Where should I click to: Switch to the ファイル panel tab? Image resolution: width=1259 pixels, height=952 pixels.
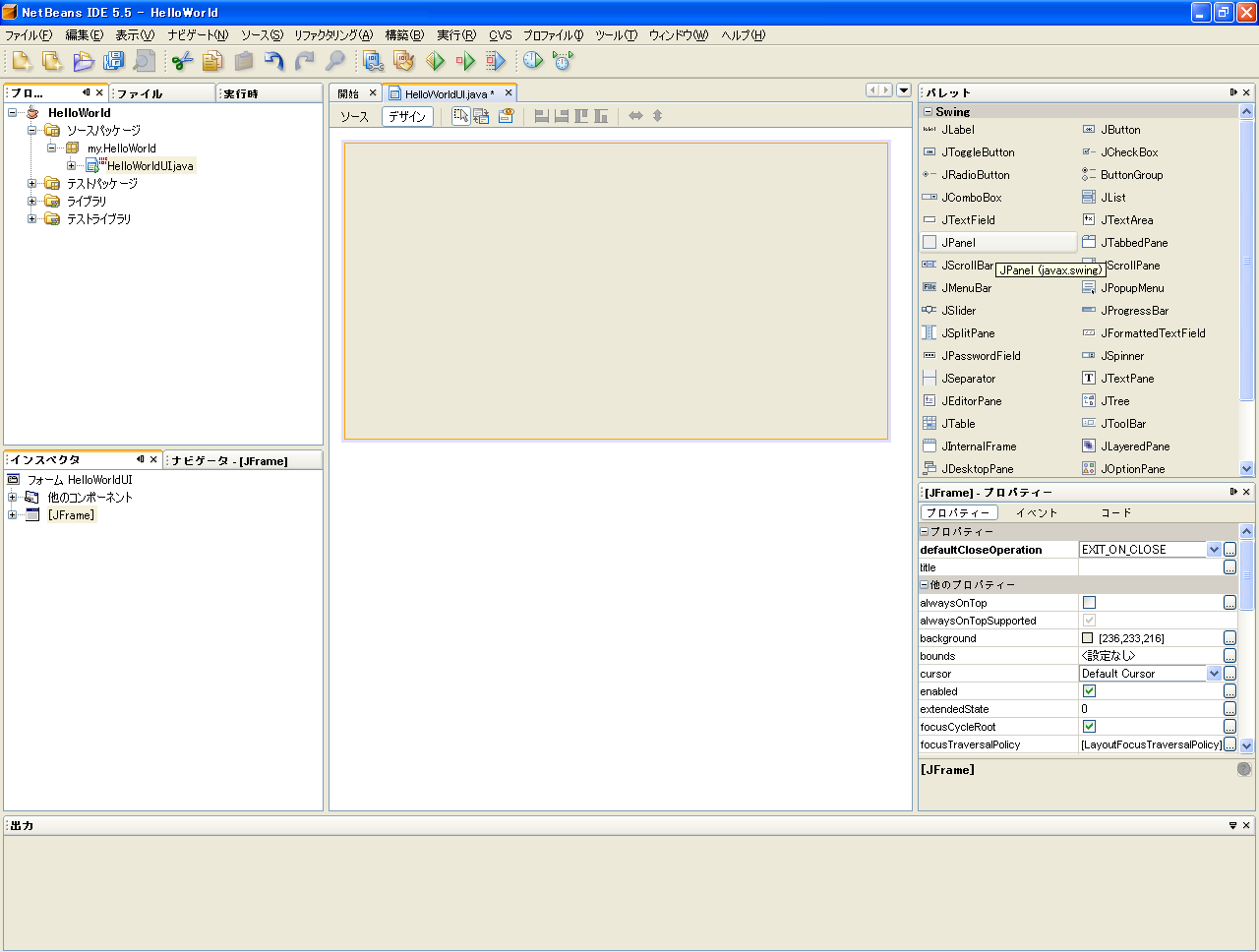click(141, 93)
